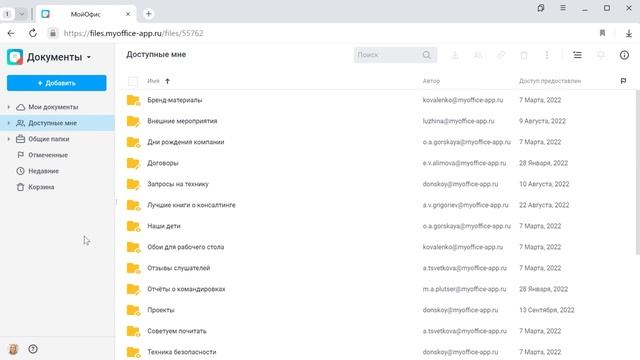Click the search magnifier icon

click(x=427, y=55)
